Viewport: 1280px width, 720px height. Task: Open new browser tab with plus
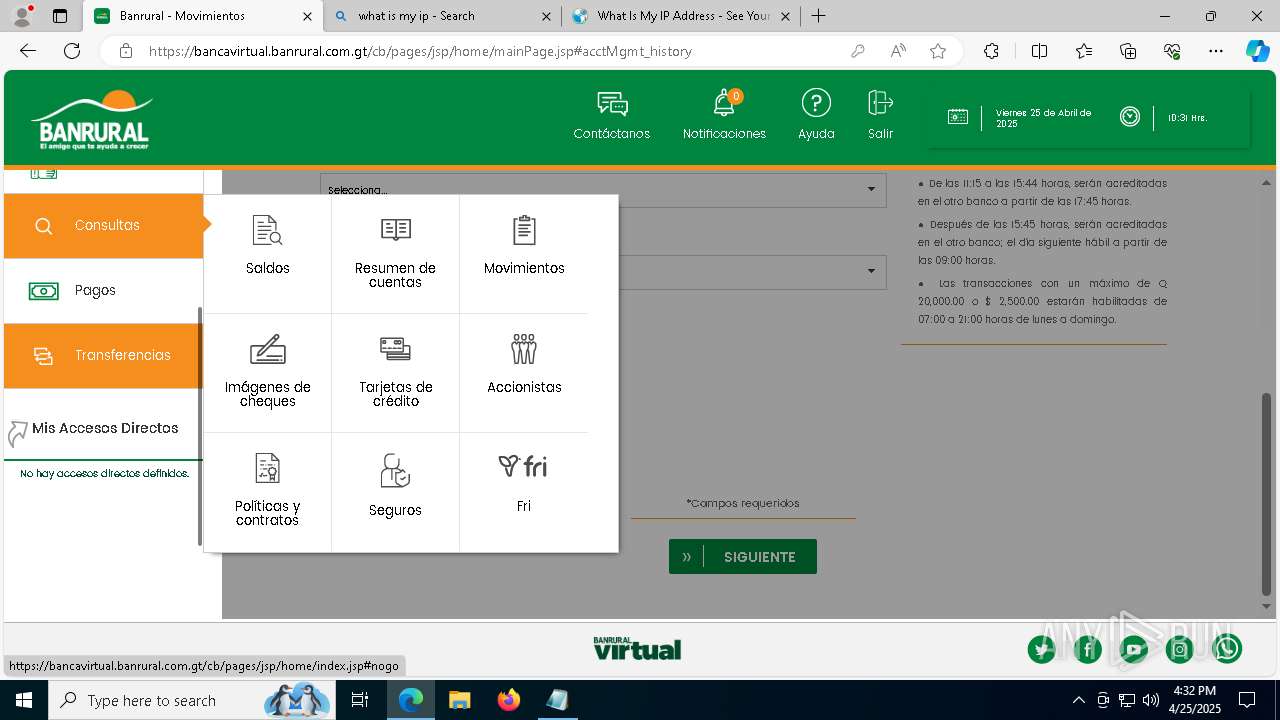click(818, 16)
